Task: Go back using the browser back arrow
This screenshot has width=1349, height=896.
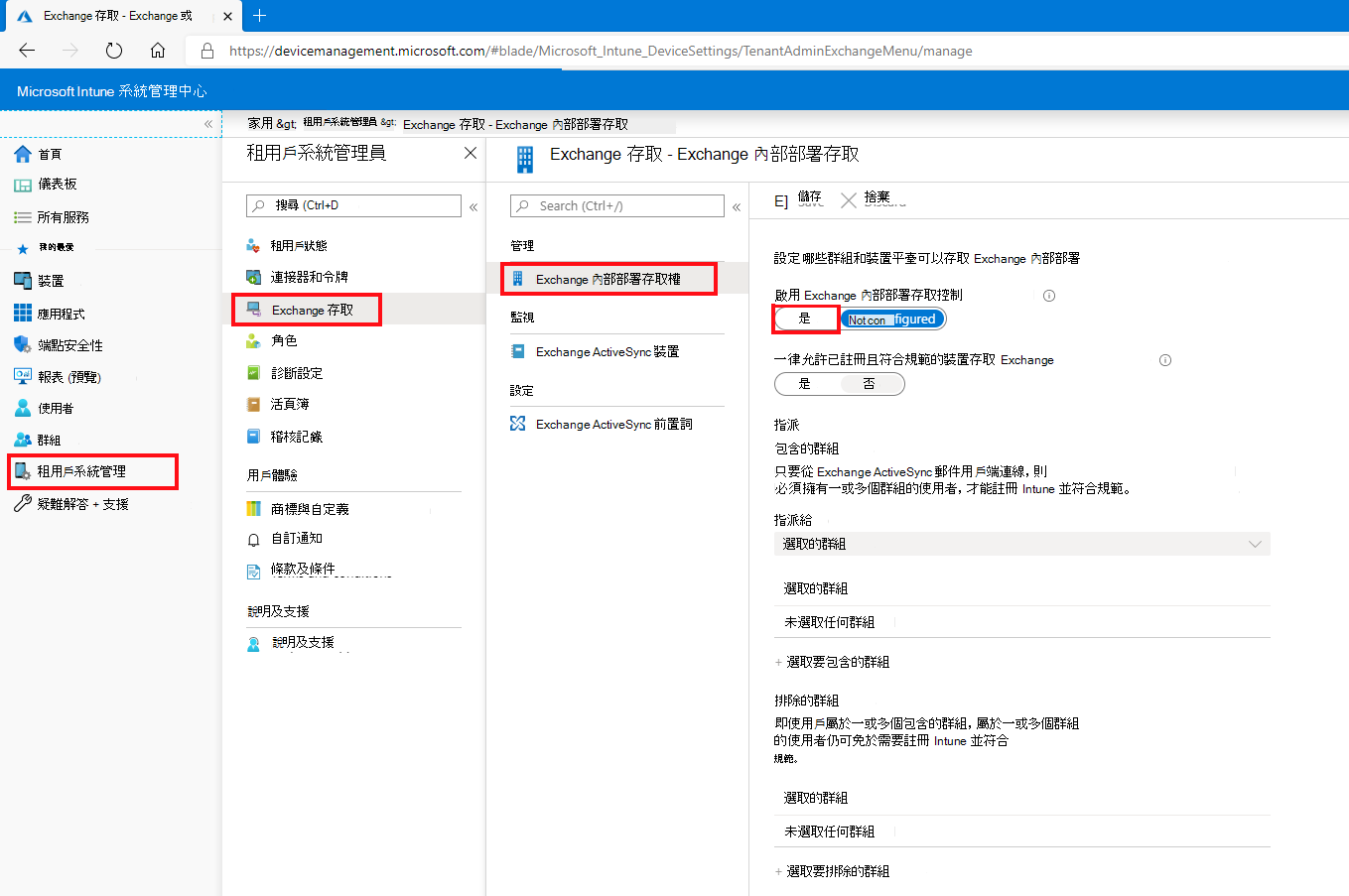Action: coord(27,51)
